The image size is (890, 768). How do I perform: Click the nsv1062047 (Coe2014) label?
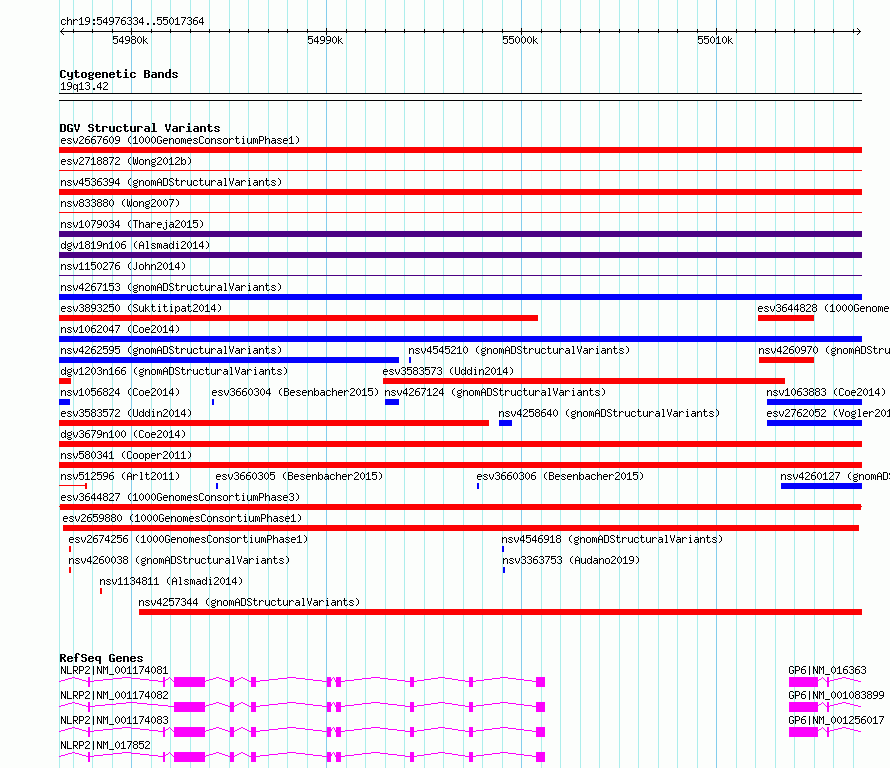[x=120, y=329]
